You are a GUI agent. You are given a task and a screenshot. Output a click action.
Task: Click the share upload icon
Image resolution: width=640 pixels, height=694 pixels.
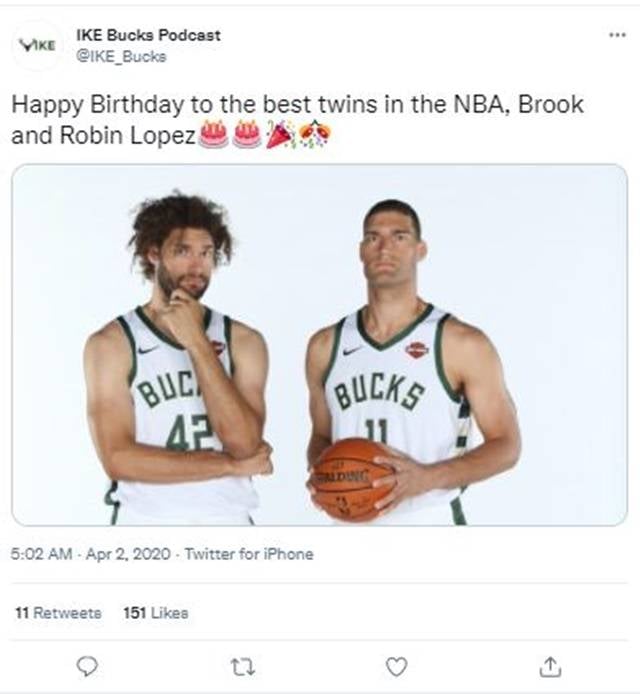pos(550,667)
